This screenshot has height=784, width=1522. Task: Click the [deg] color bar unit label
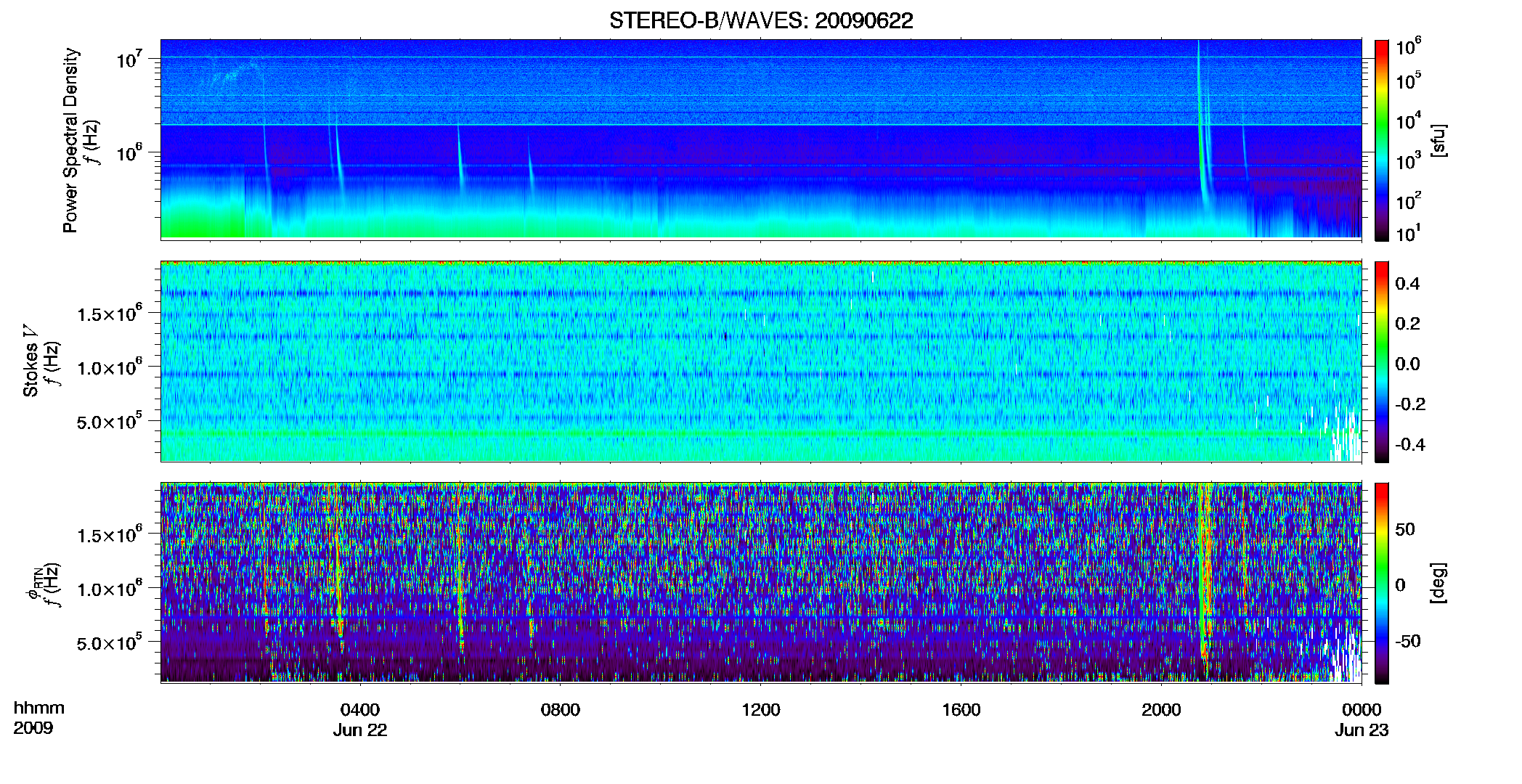1438,583
